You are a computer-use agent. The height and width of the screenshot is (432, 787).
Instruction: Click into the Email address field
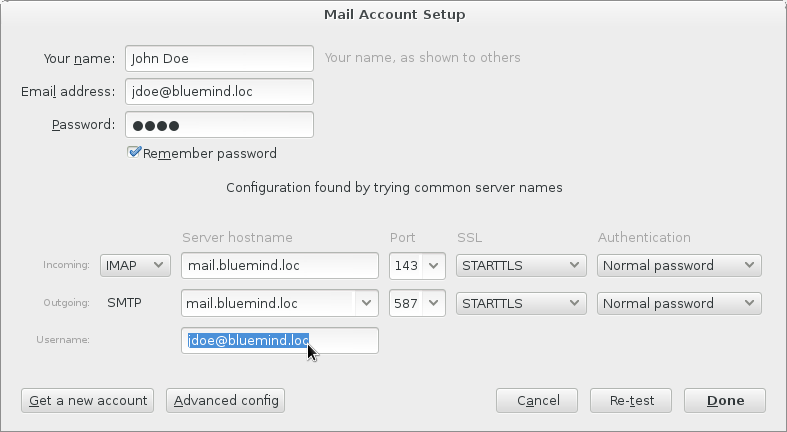[x=219, y=91]
